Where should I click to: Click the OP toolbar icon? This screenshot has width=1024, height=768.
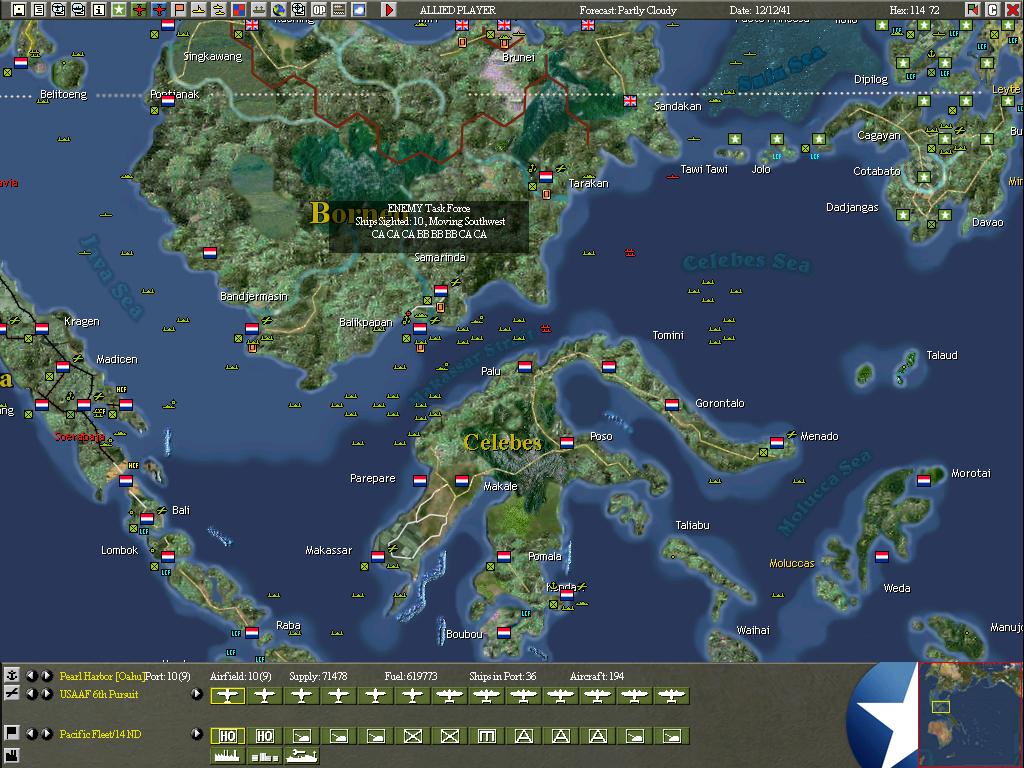(x=319, y=9)
